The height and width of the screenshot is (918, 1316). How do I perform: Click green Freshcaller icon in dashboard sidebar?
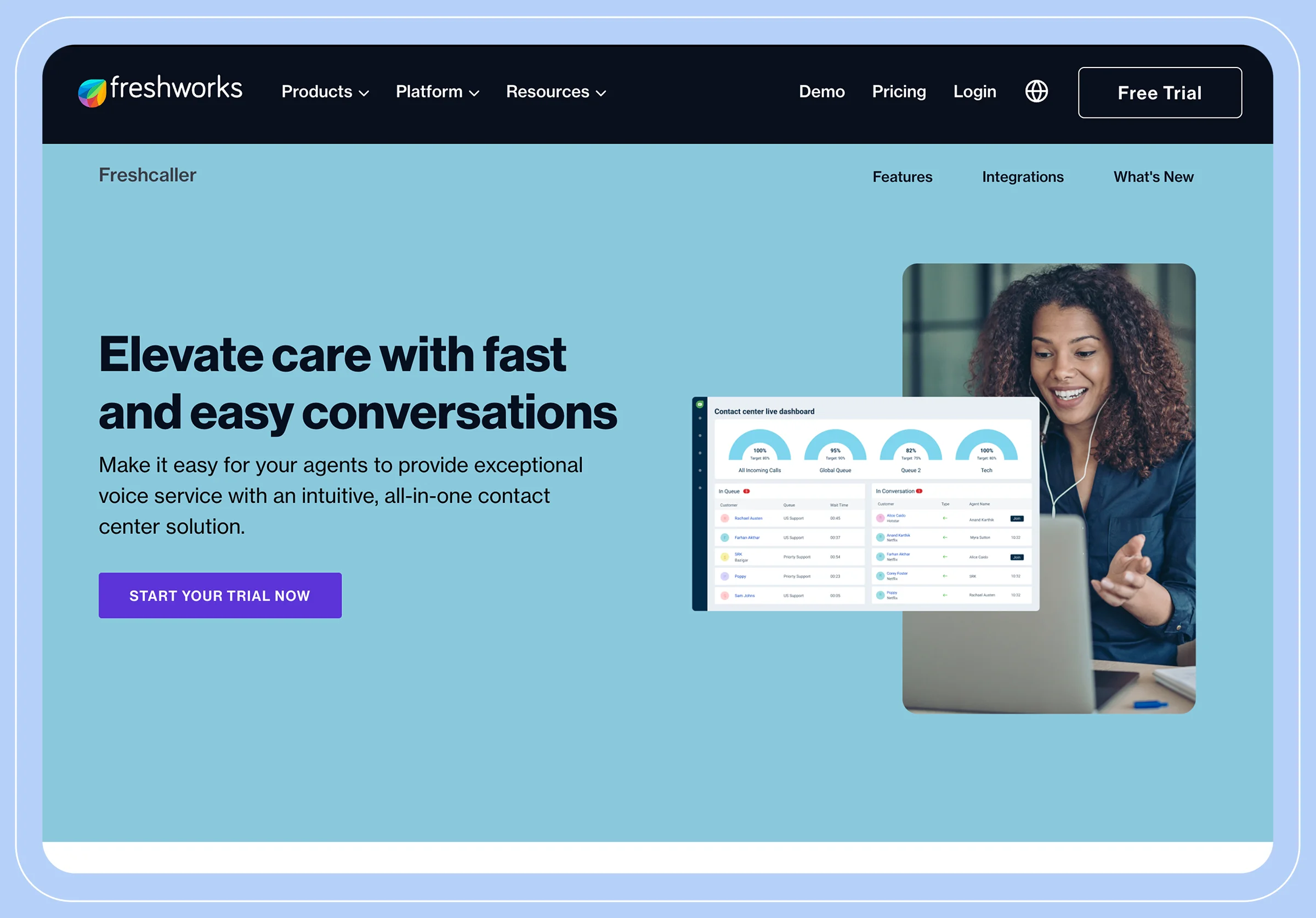pyautogui.click(x=700, y=404)
